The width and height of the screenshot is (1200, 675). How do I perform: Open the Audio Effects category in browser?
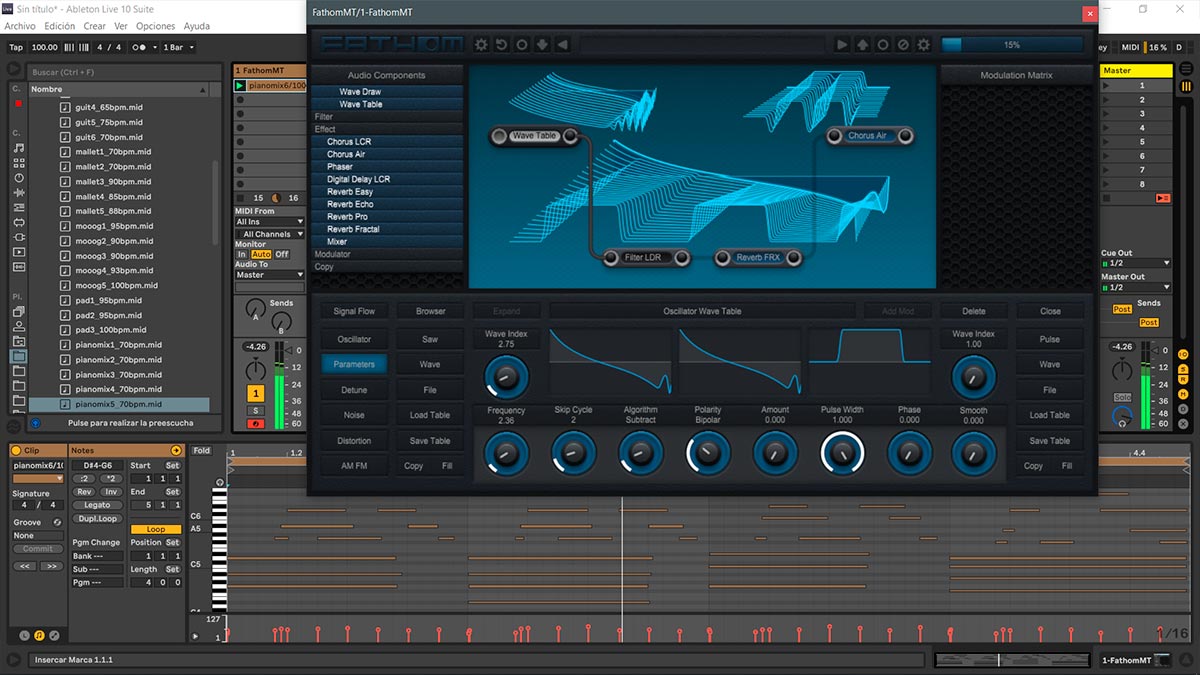tap(19, 193)
